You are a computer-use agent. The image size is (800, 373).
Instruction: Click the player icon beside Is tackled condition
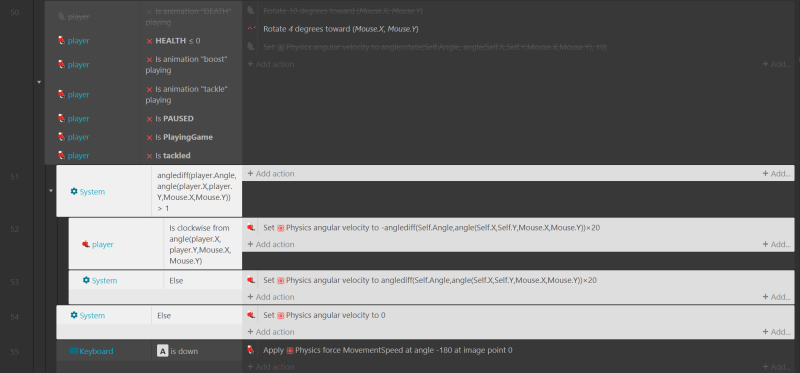(61, 155)
